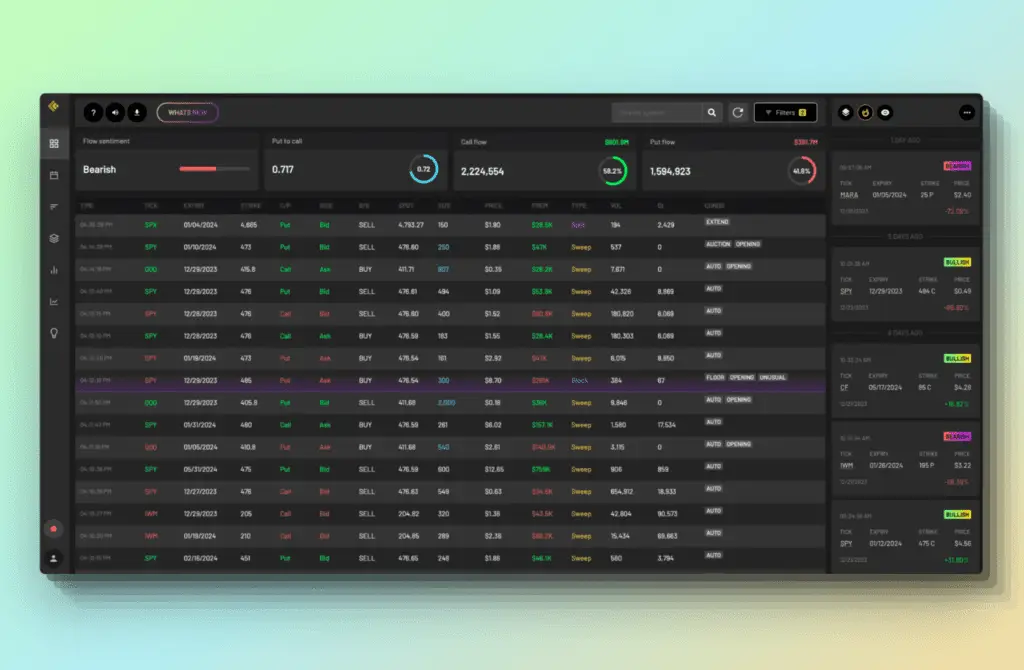1024x670 pixels.
Task: Open the Filters dropdown
Action: (x=786, y=113)
